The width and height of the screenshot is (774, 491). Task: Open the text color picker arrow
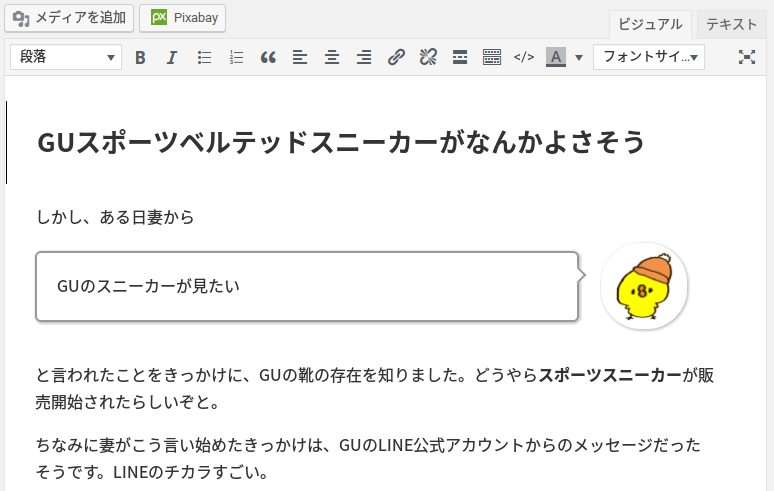579,58
